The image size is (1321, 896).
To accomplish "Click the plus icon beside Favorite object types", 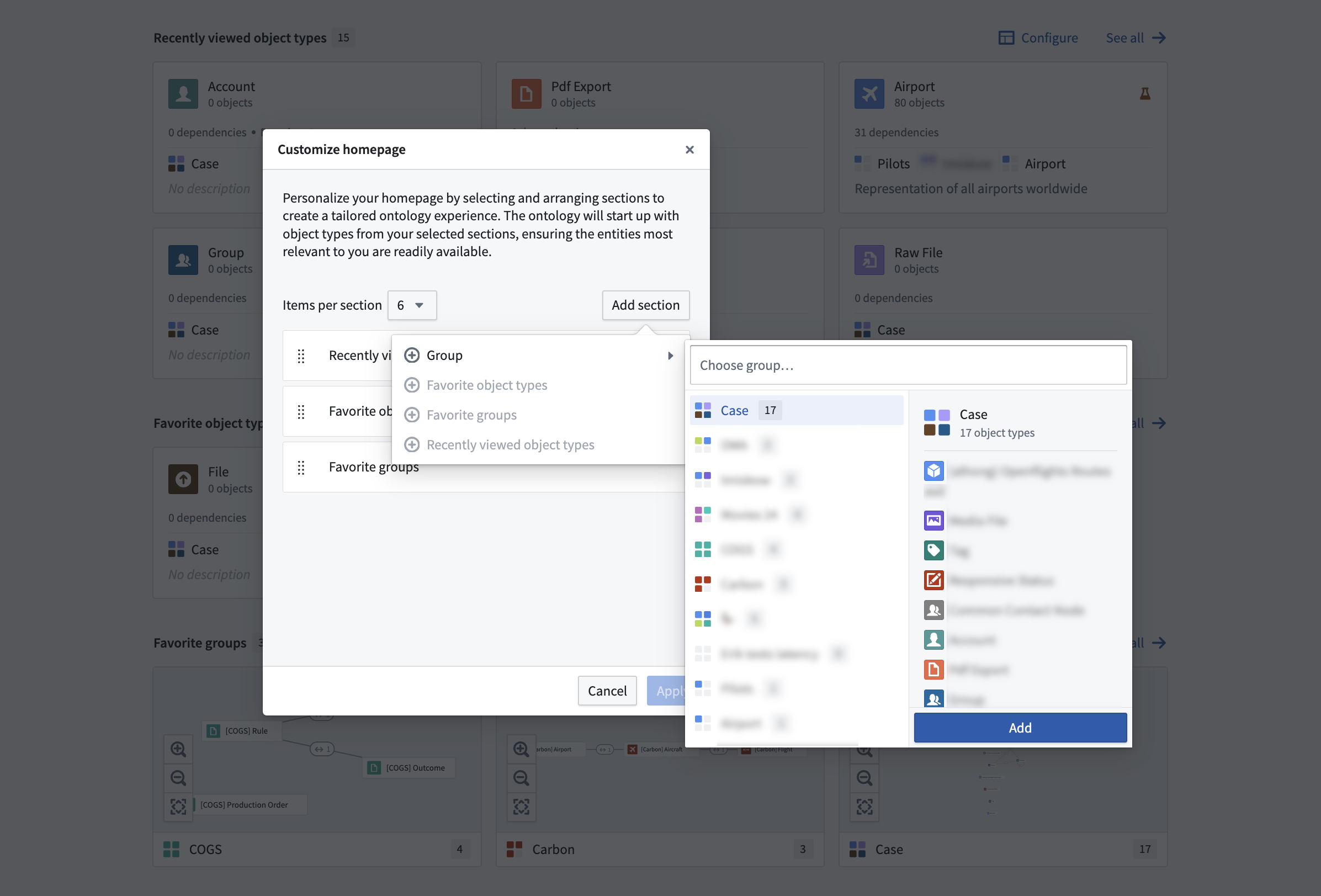I will [411, 385].
